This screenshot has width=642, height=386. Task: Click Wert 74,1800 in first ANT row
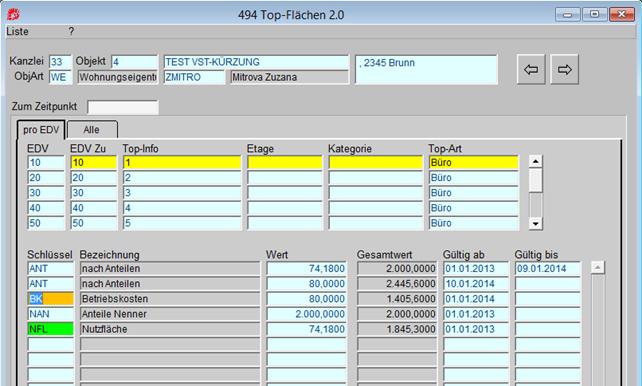click(x=307, y=269)
